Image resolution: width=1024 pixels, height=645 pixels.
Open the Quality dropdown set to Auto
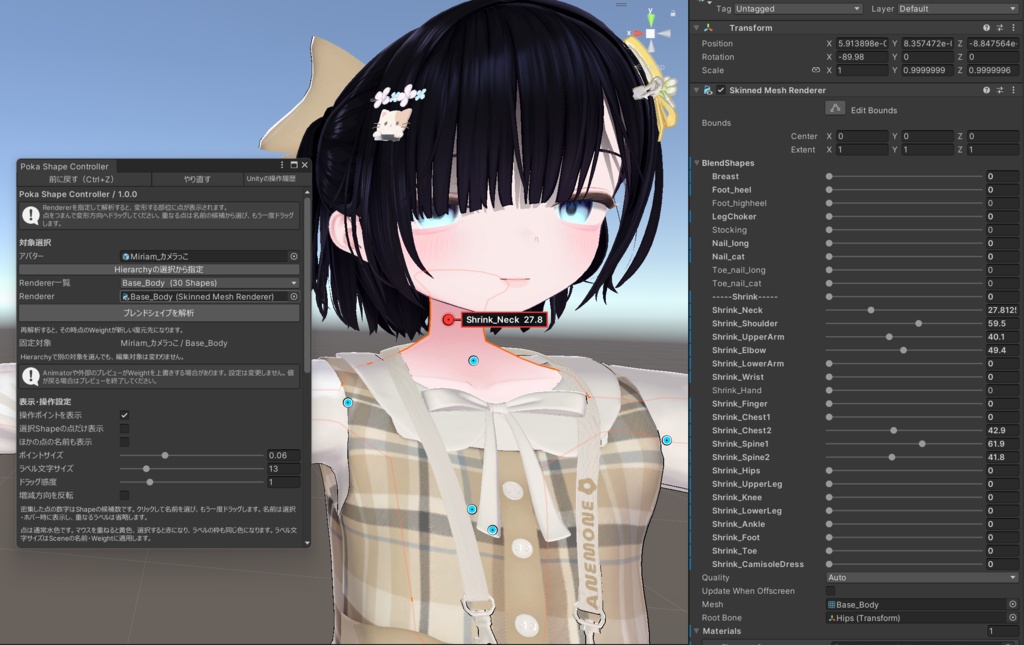point(921,578)
